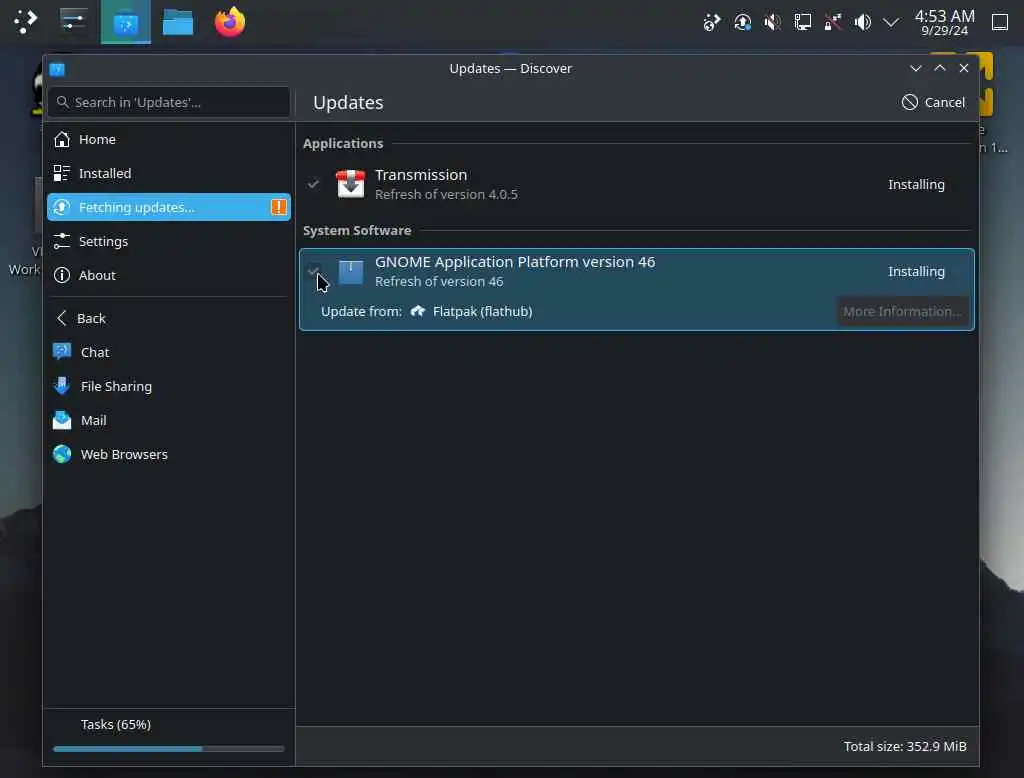
Task: Minimize the Discover window
Action: coord(916,68)
